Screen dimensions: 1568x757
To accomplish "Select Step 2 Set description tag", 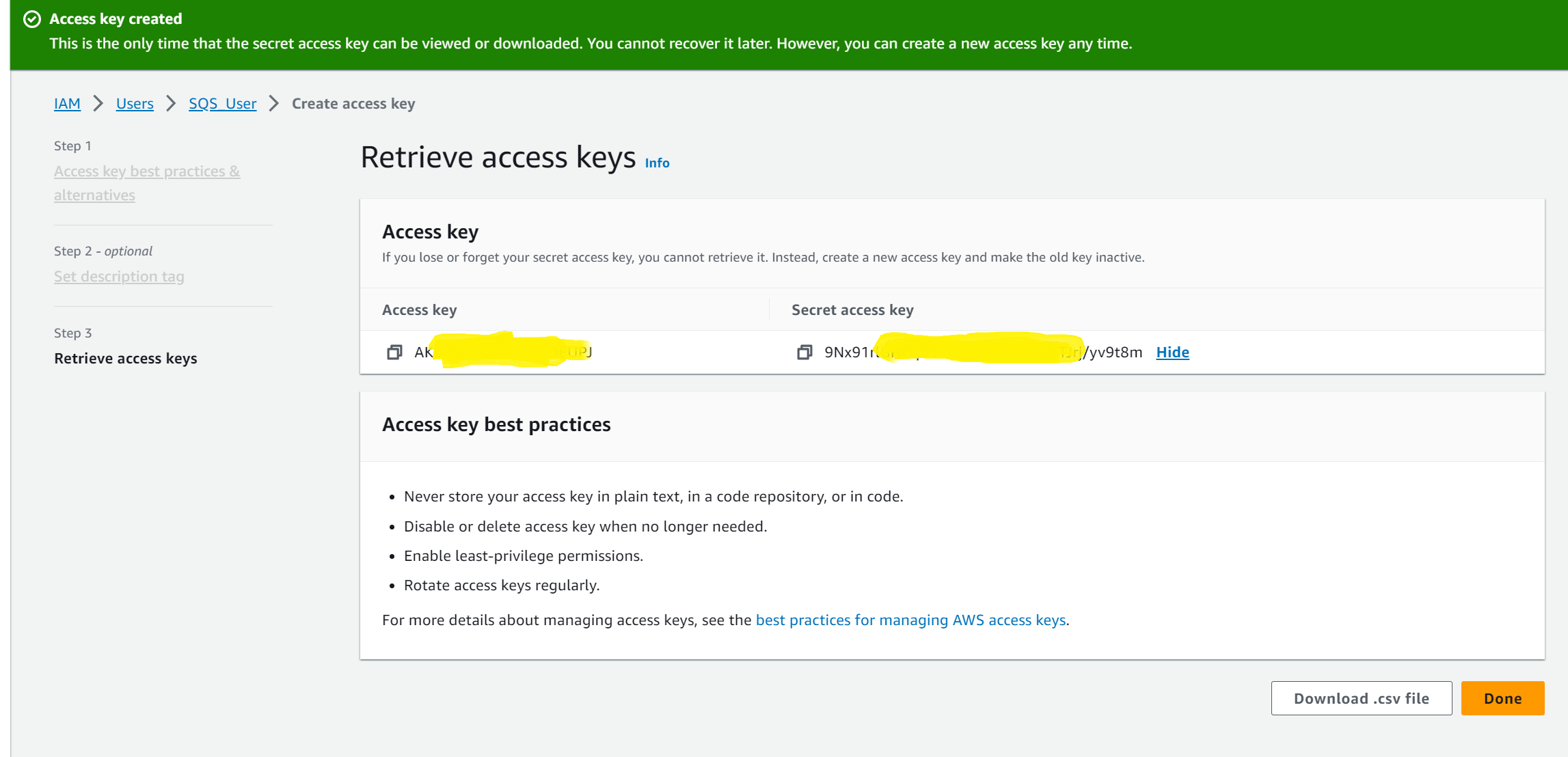I will click(x=119, y=276).
